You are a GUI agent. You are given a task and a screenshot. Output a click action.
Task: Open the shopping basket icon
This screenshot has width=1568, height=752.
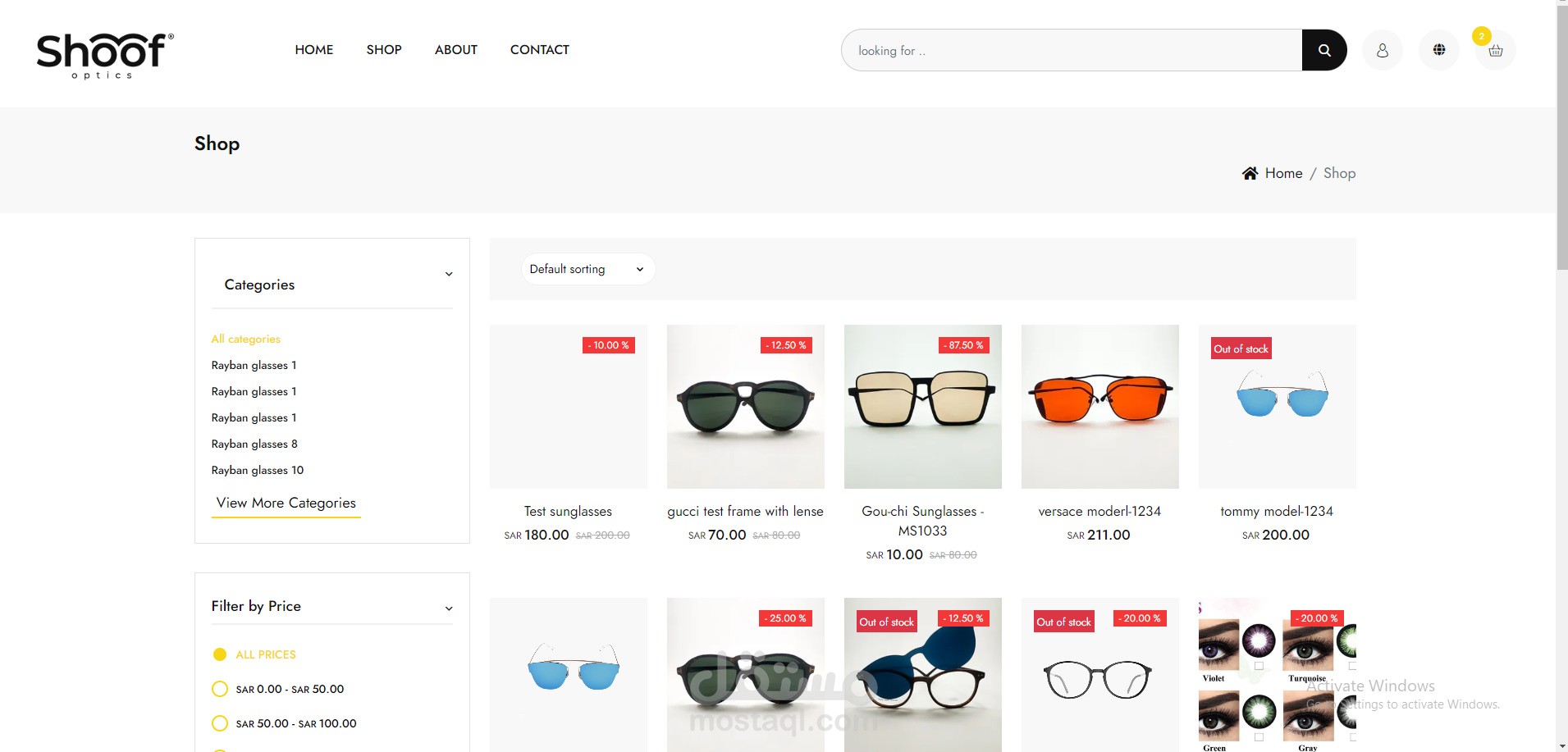point(1496,51)
